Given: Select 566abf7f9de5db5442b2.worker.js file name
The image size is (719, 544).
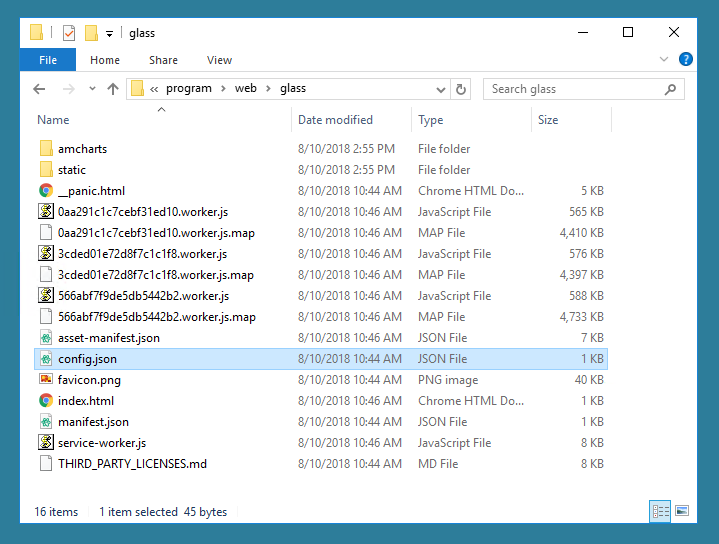Looking at the screenshot, I should (x=143, y=296).
